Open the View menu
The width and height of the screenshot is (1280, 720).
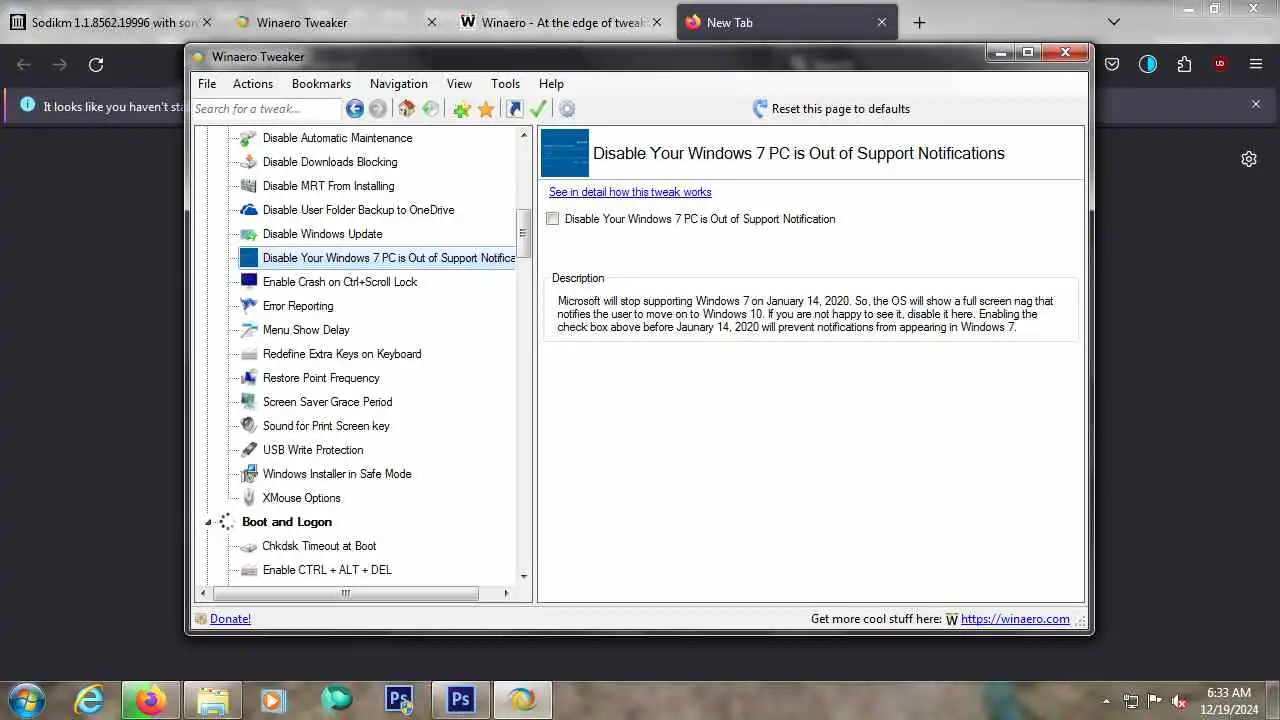(459, 84)
